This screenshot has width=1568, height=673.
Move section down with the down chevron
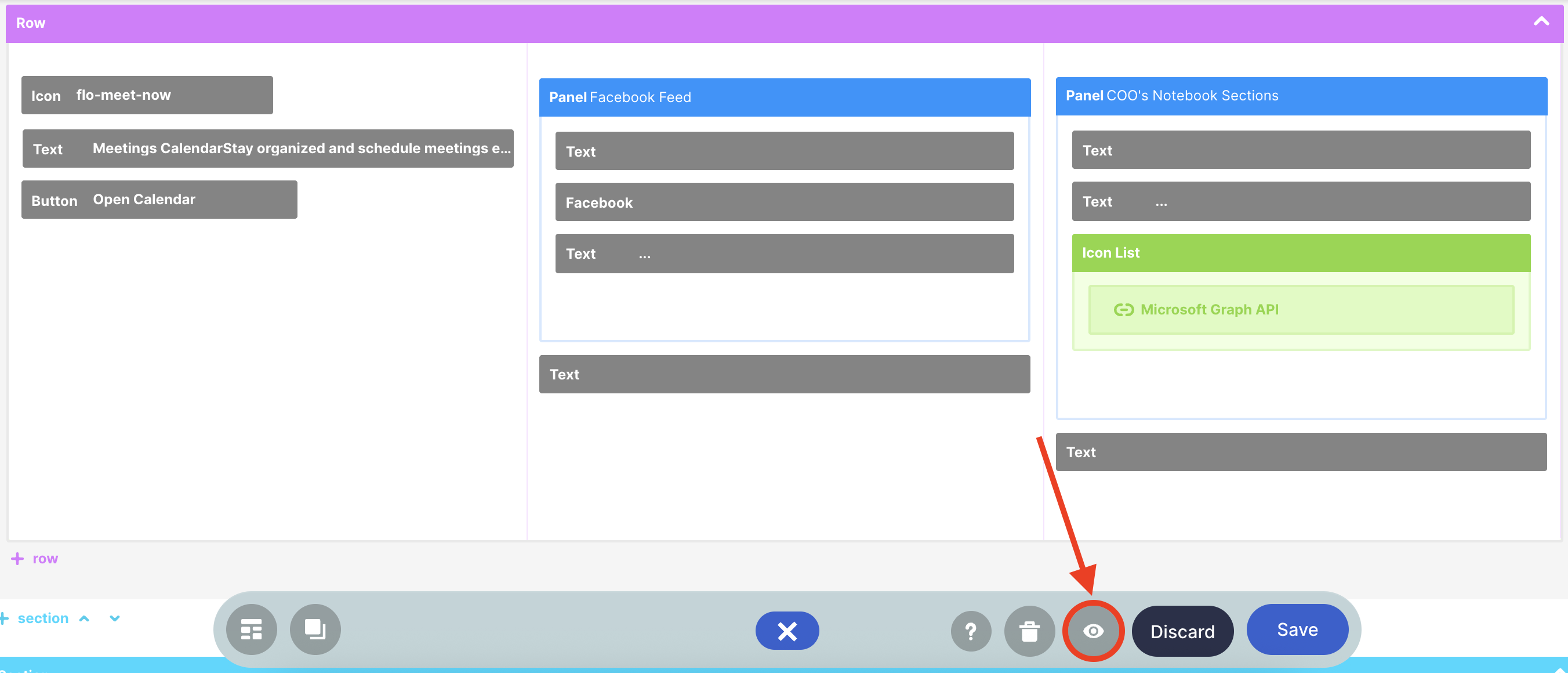[114, 617]
